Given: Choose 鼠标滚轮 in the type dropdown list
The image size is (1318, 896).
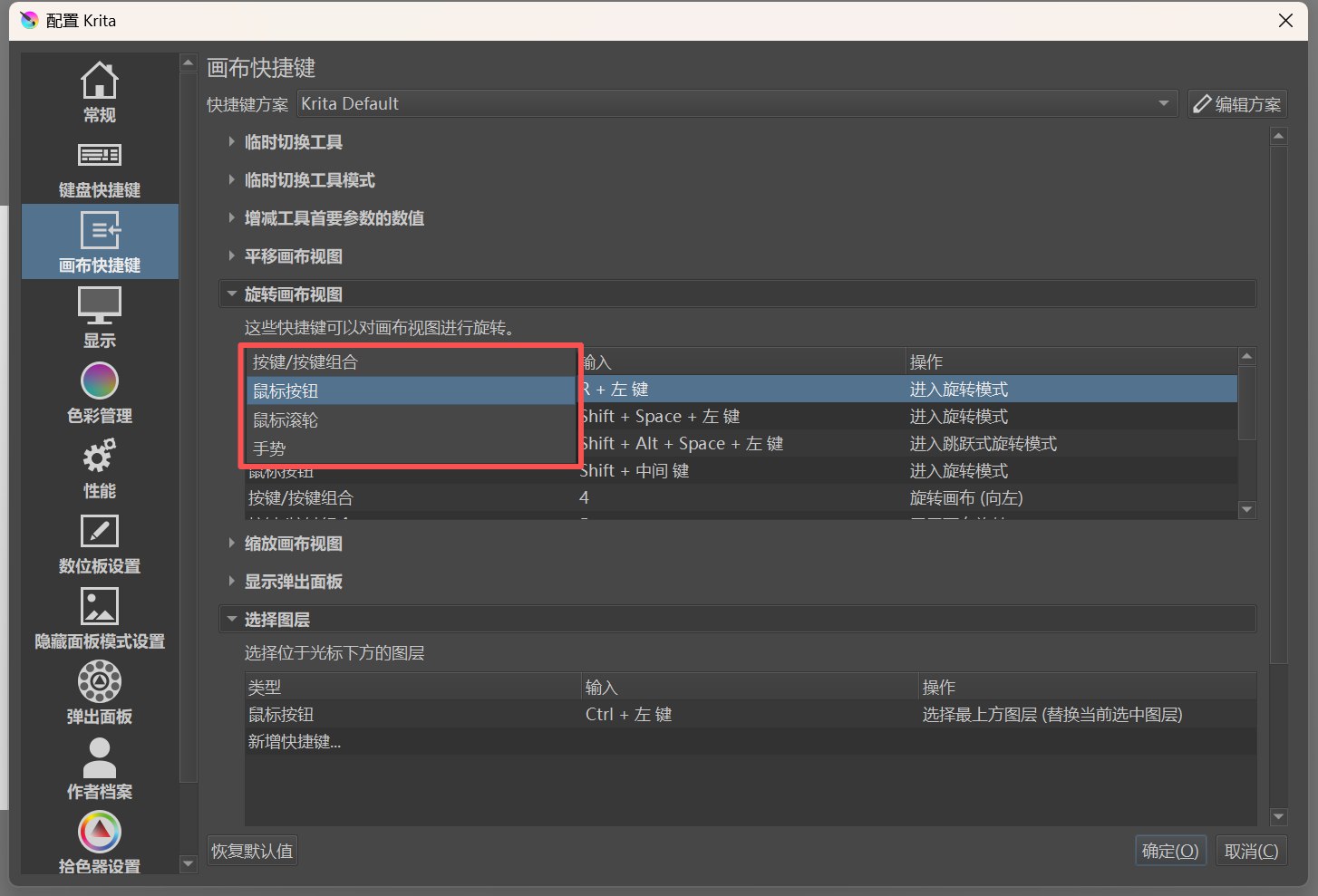Looking at the screenshot, I should point(286,420).
